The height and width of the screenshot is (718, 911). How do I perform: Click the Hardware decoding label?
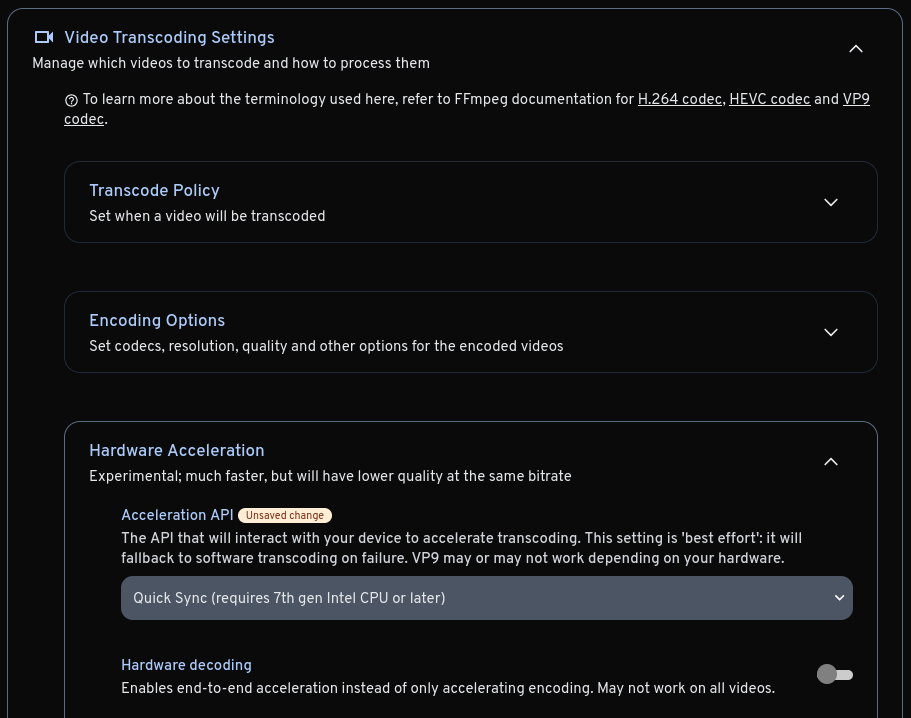pos(186,666)
